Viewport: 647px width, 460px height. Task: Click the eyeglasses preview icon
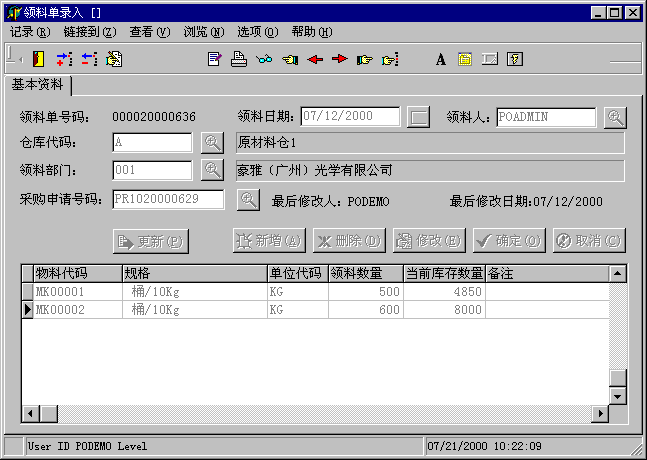(x=263, y=59)
